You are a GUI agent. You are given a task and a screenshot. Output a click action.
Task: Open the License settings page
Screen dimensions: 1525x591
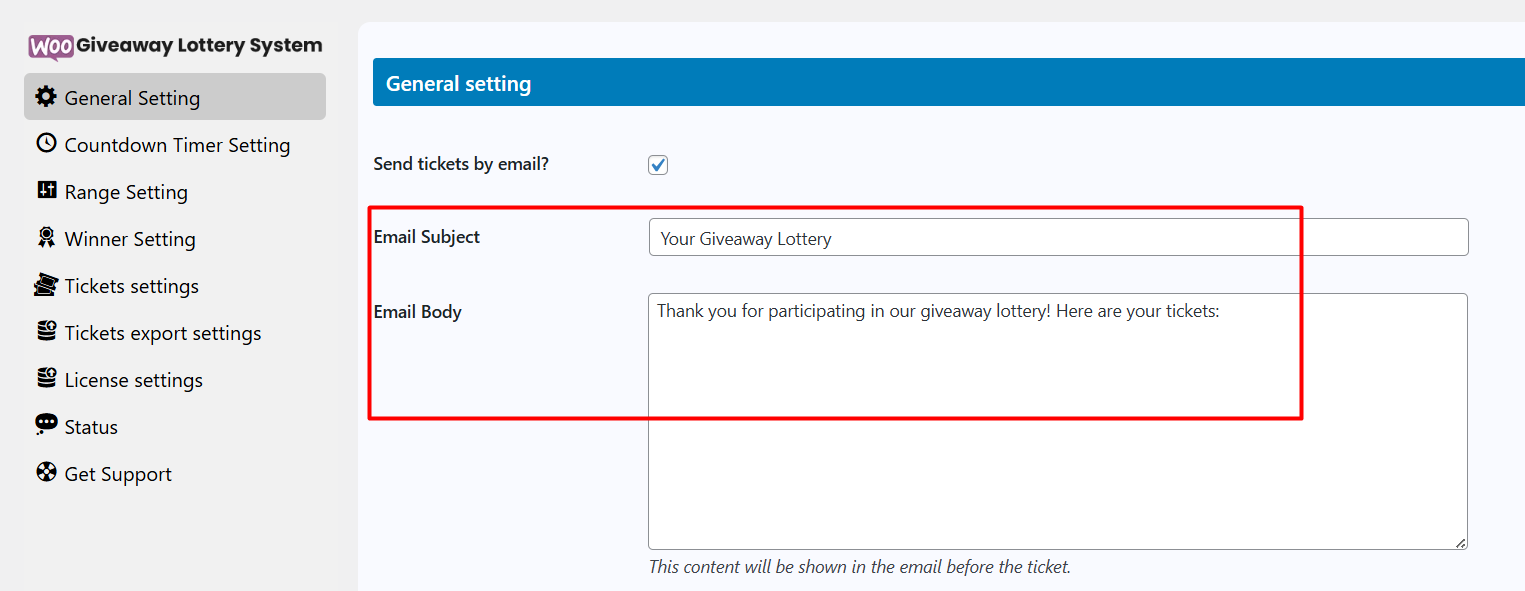coord(134,380)
